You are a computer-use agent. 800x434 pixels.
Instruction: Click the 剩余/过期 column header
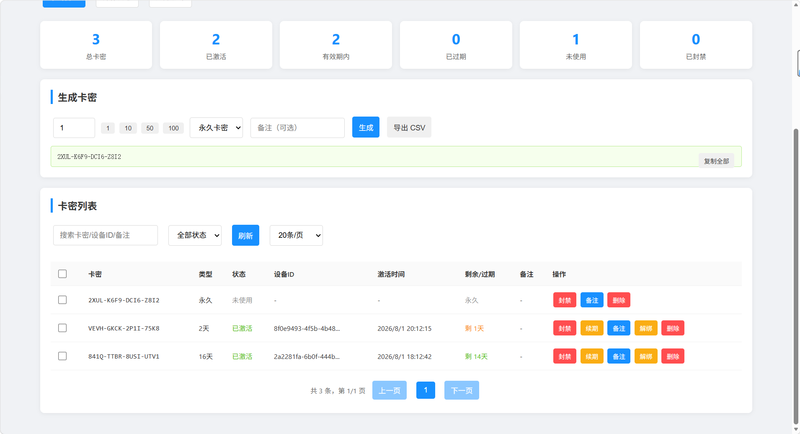(480, 274)
